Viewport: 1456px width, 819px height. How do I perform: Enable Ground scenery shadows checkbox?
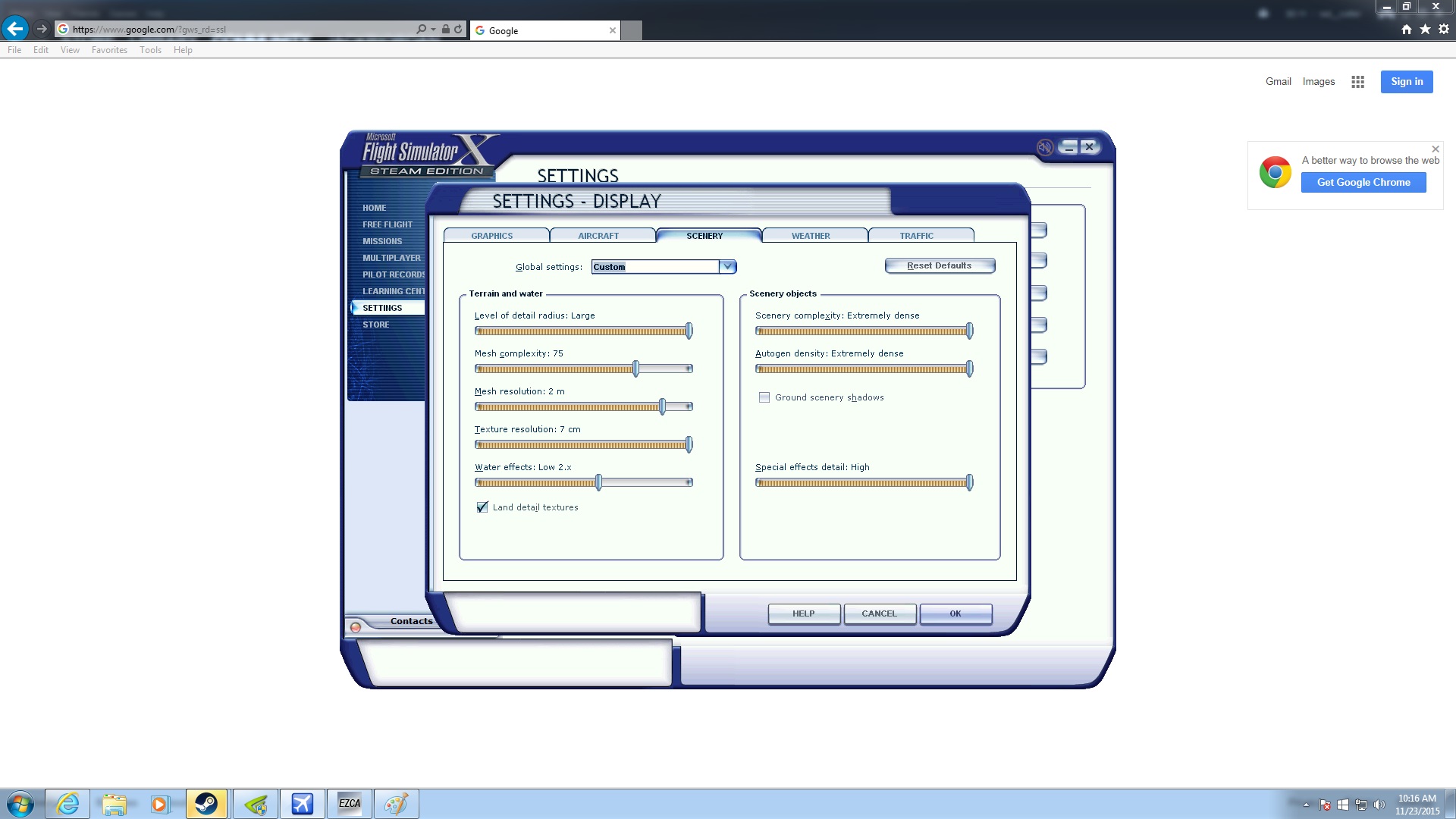pyautogui.click(x=764, y=397)
